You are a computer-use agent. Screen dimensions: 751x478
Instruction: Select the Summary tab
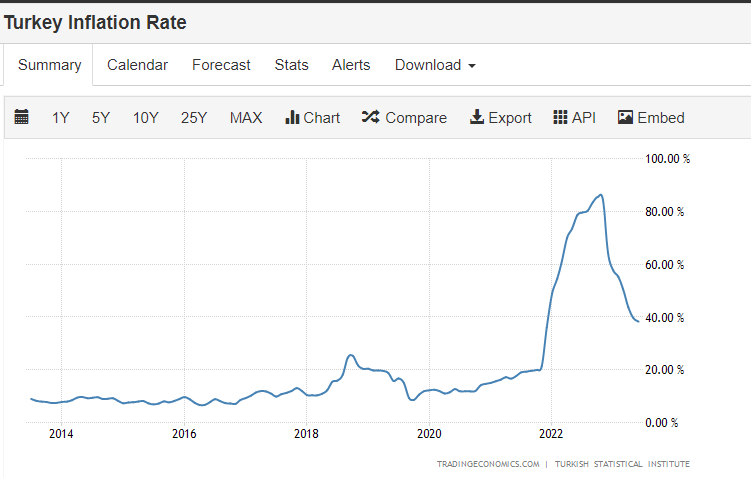point(49,65)
